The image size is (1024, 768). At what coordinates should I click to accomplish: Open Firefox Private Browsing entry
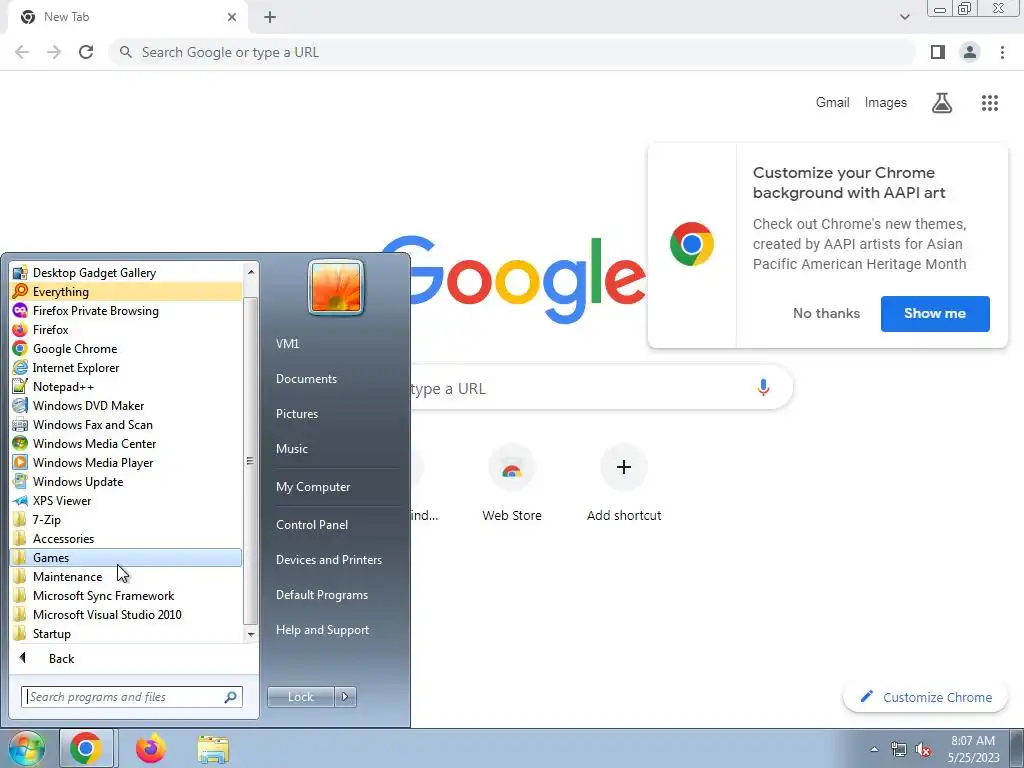pyautogui.click(x=127, y=310)
